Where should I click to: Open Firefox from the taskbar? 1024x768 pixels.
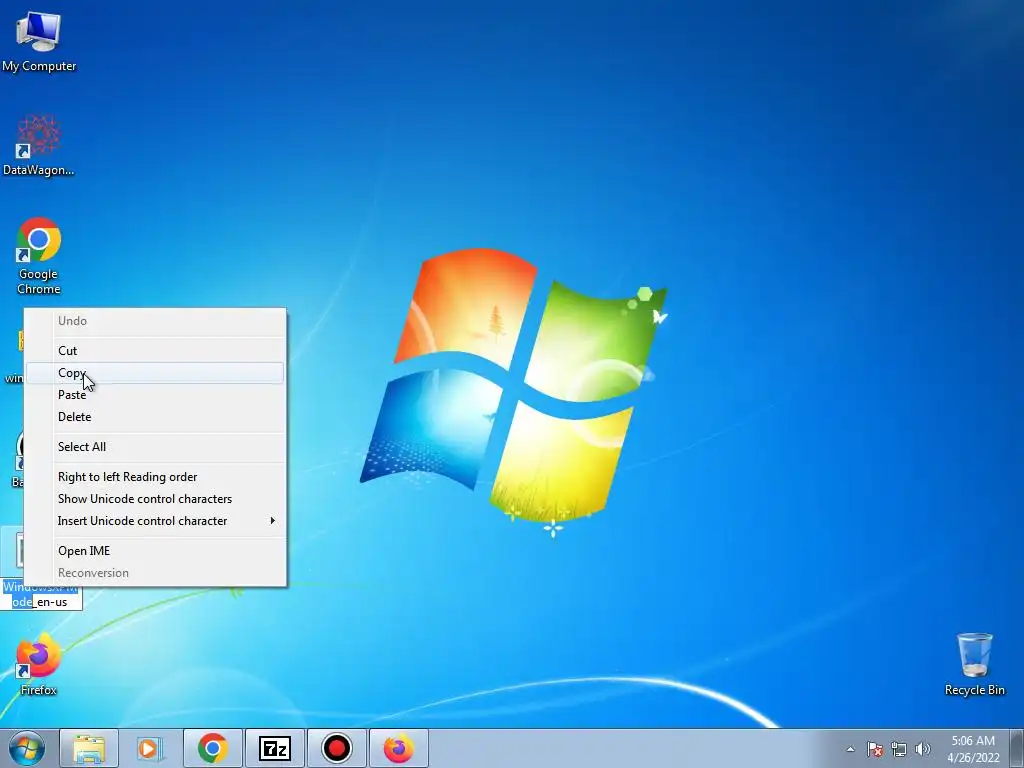tap(398, 748)
